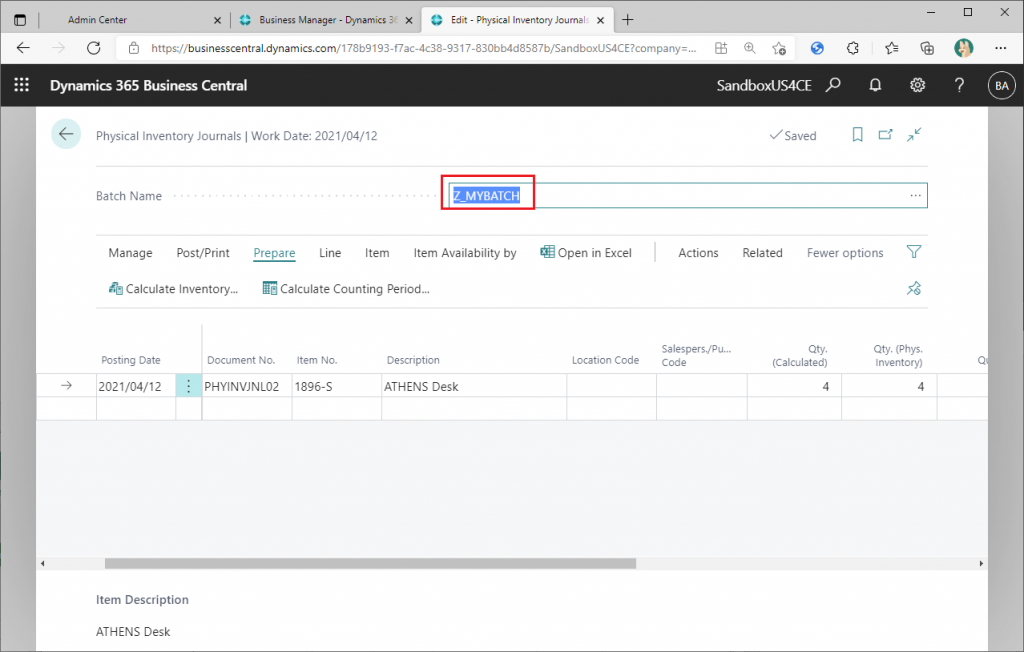The height and width of the screenshot is (652, 1024).
Task: Click the browser back arrow
Action: 24,48
